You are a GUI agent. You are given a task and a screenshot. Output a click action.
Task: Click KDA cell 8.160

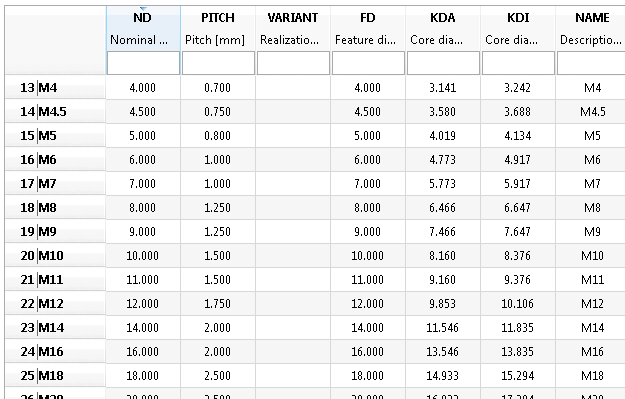pos(443,256)
